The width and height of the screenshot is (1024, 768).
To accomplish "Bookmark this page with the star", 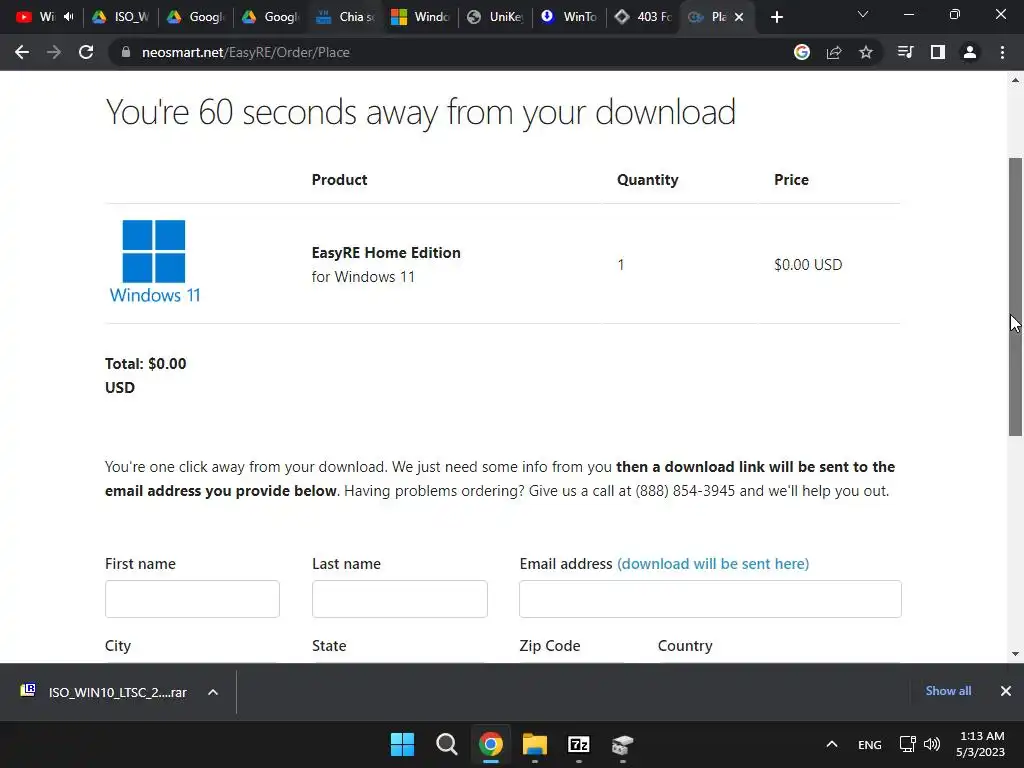I will (866, 52).
